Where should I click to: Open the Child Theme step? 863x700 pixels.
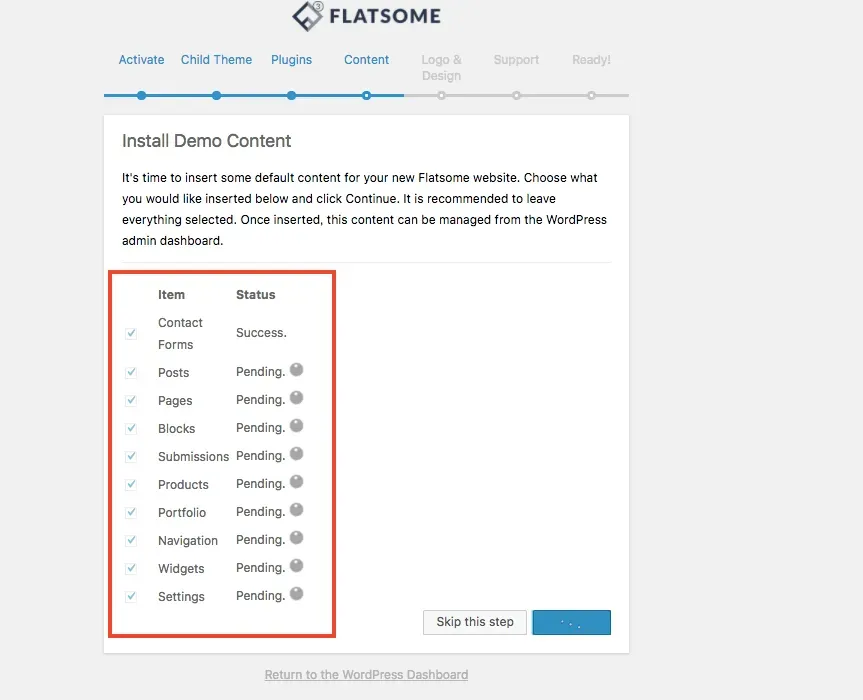(216, 59)
